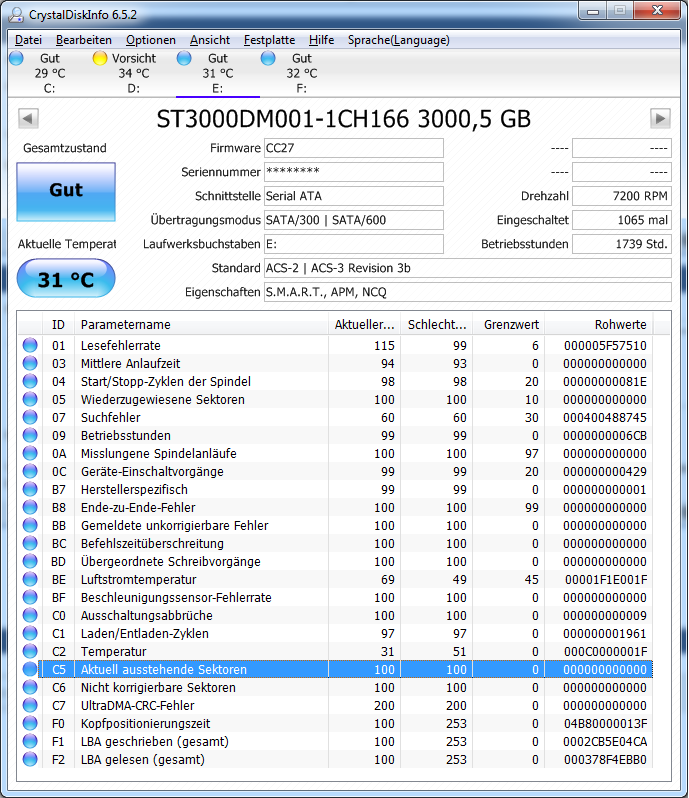
Task: Sort by the Rohwerte column header
Action: pyautogui.click(x=599, y=325)
